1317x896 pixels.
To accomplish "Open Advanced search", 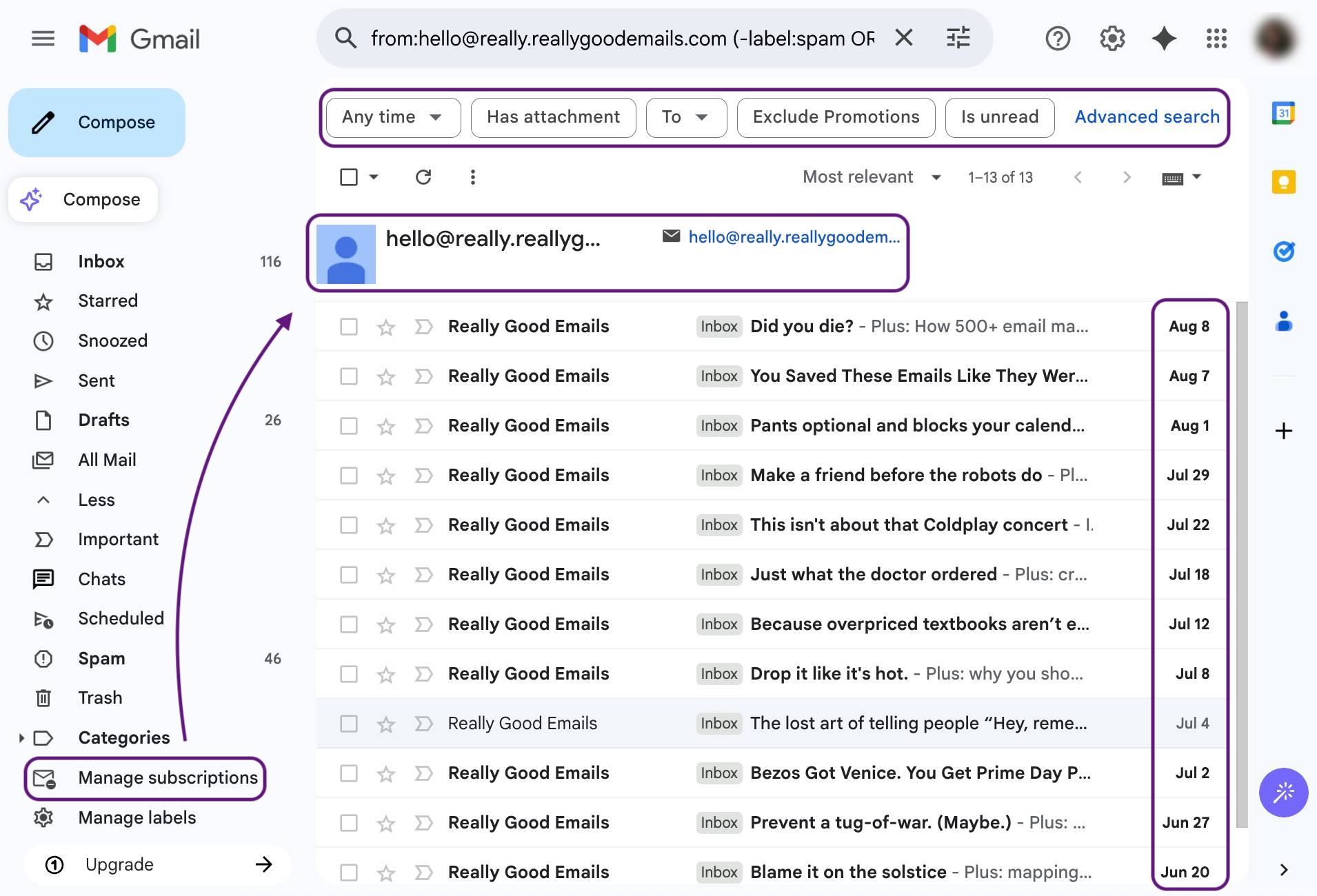I will [x=1146, y=116].
